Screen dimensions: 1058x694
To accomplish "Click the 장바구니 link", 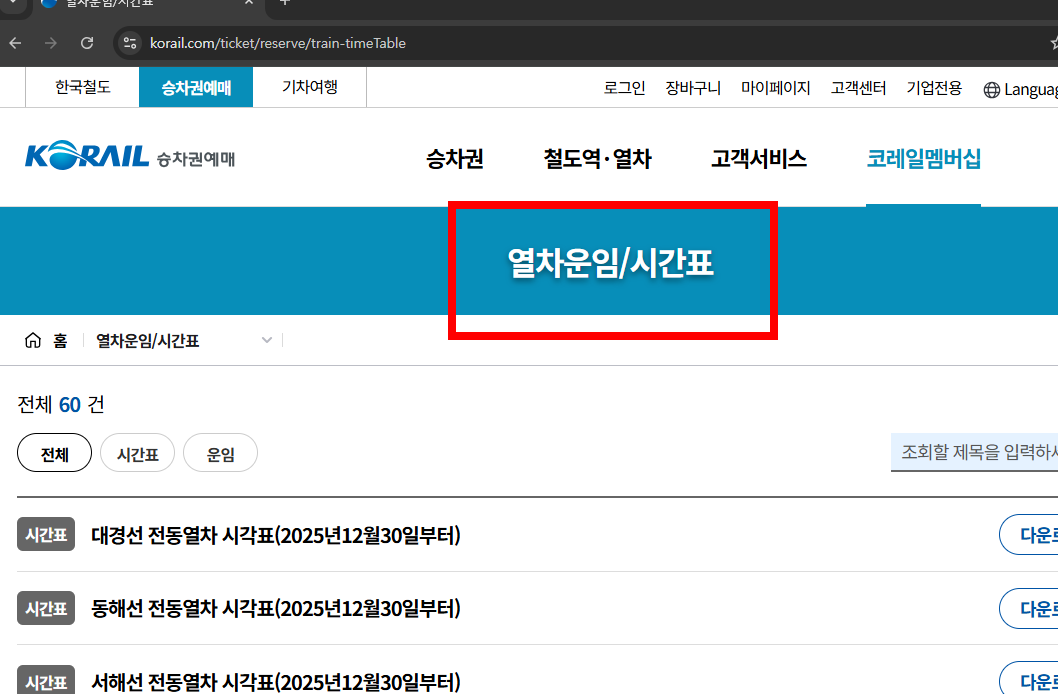I will tap(692, 88).
